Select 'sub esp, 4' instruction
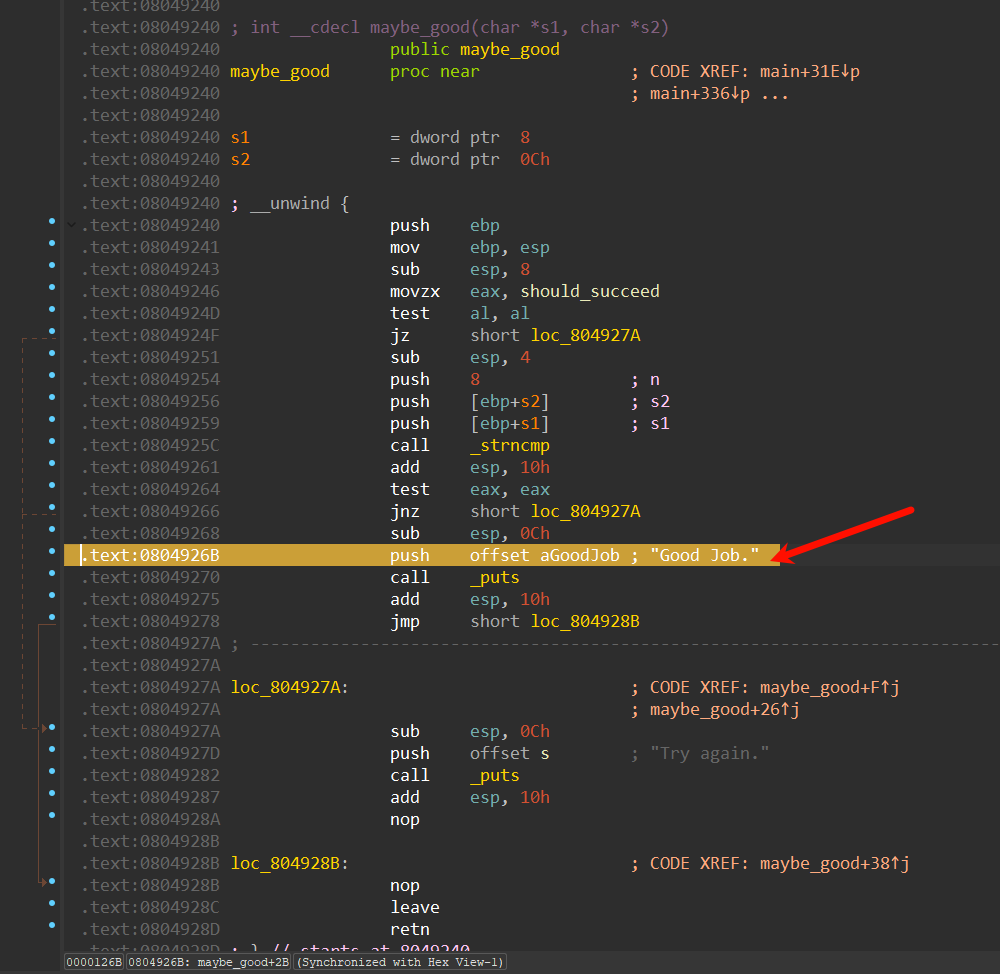1000x974 pixels. pos(459,358)
